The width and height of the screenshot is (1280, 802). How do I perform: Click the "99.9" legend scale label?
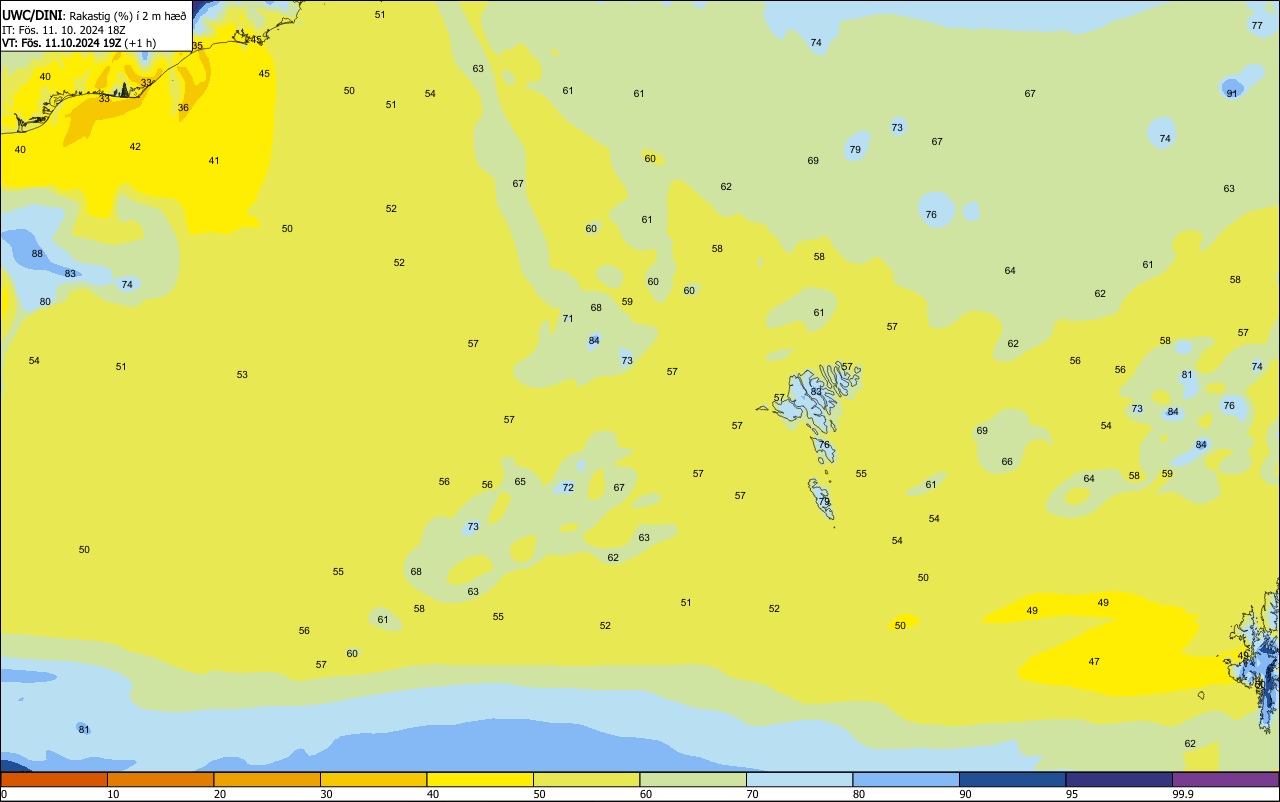(1183, 794)
